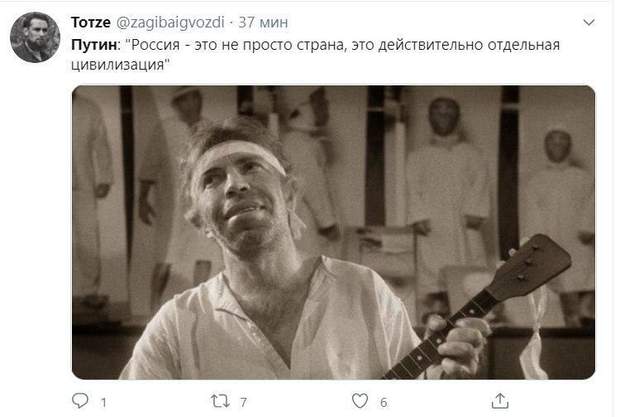620x417 pixels.
Task: Click the tweet text about отдельная цивилизация
Action: point(316,54)
